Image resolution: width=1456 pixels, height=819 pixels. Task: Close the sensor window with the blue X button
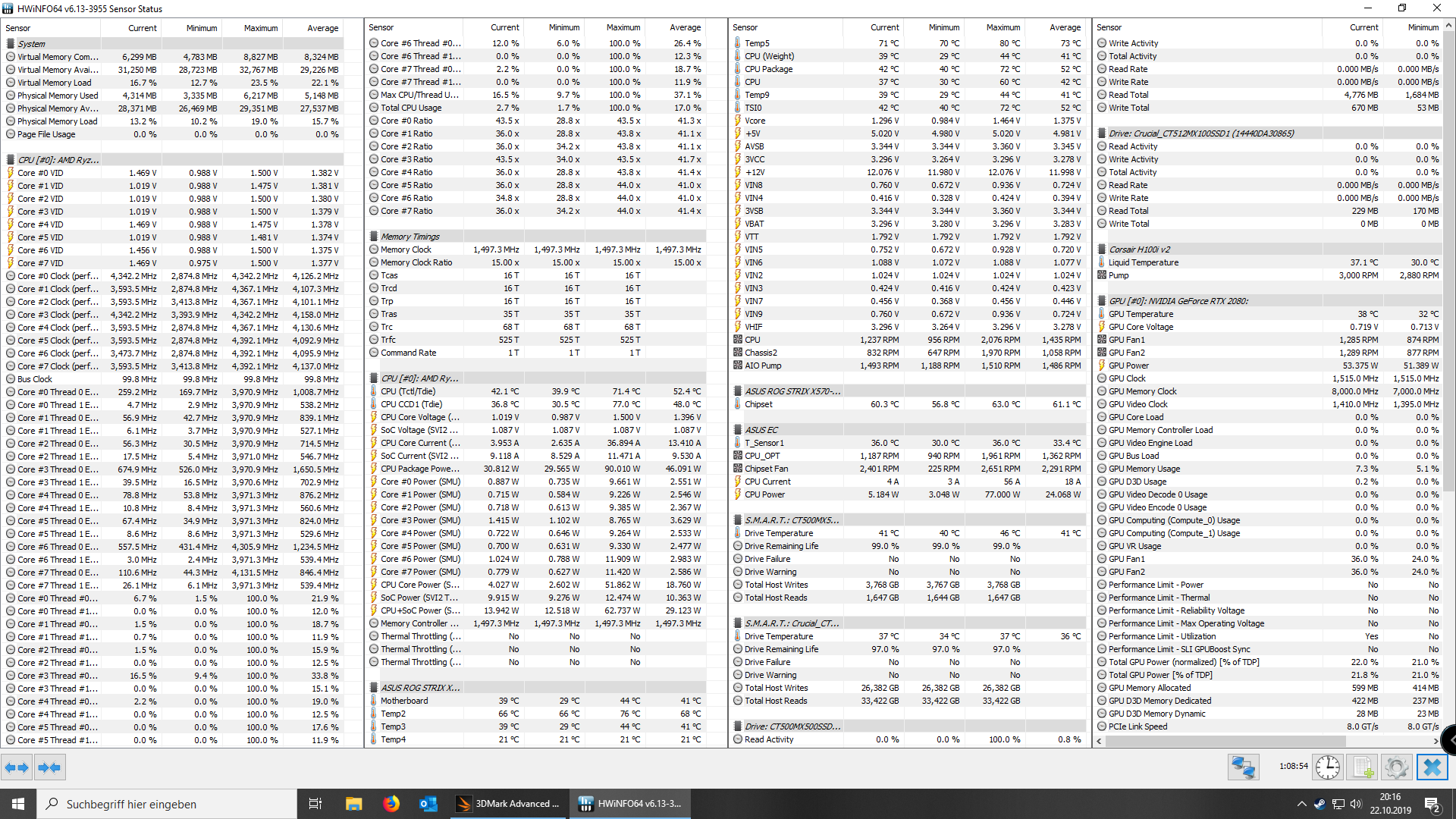pos(1432,767)
